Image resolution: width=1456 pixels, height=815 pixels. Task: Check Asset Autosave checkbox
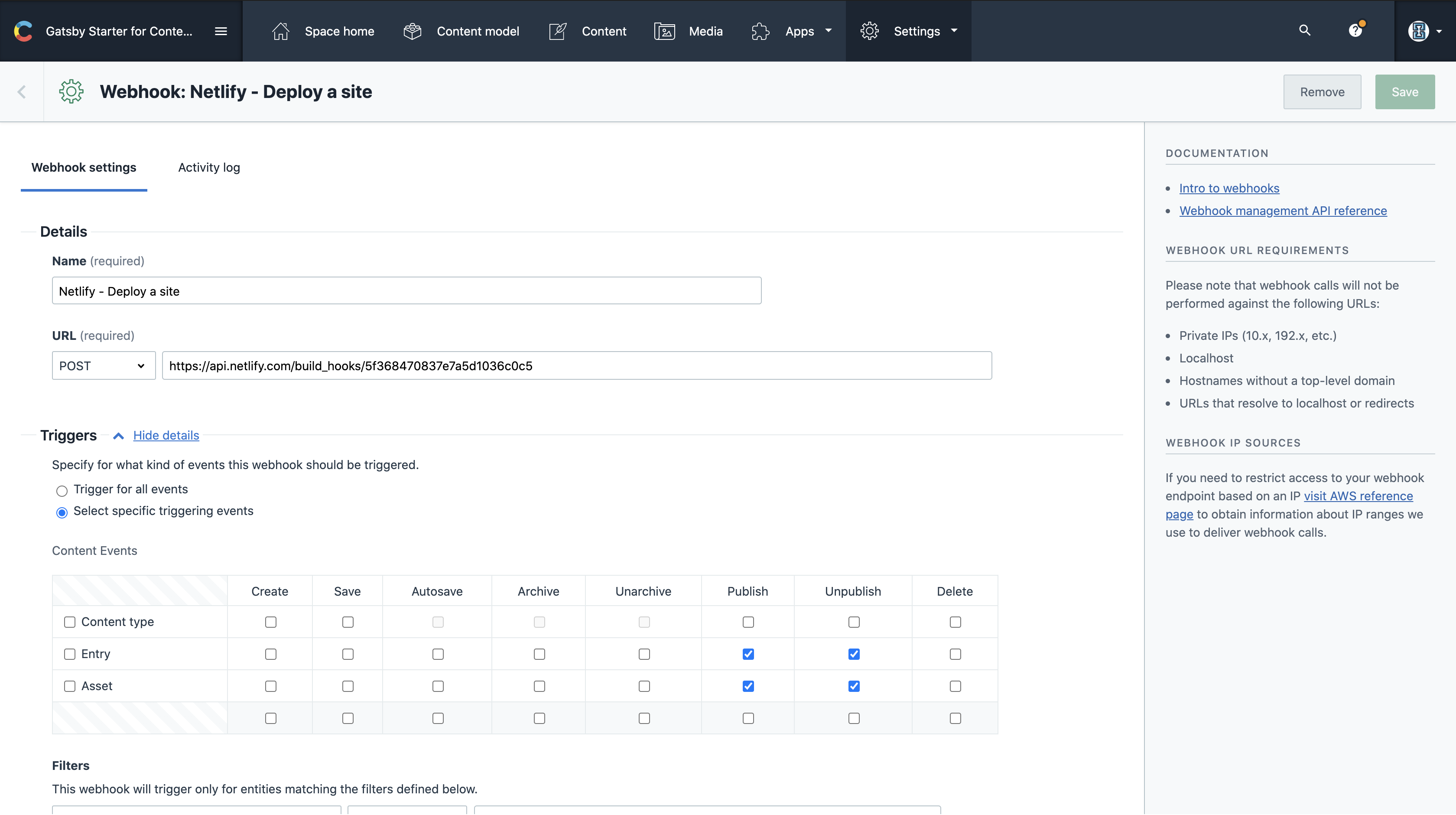tap(438, 686)
